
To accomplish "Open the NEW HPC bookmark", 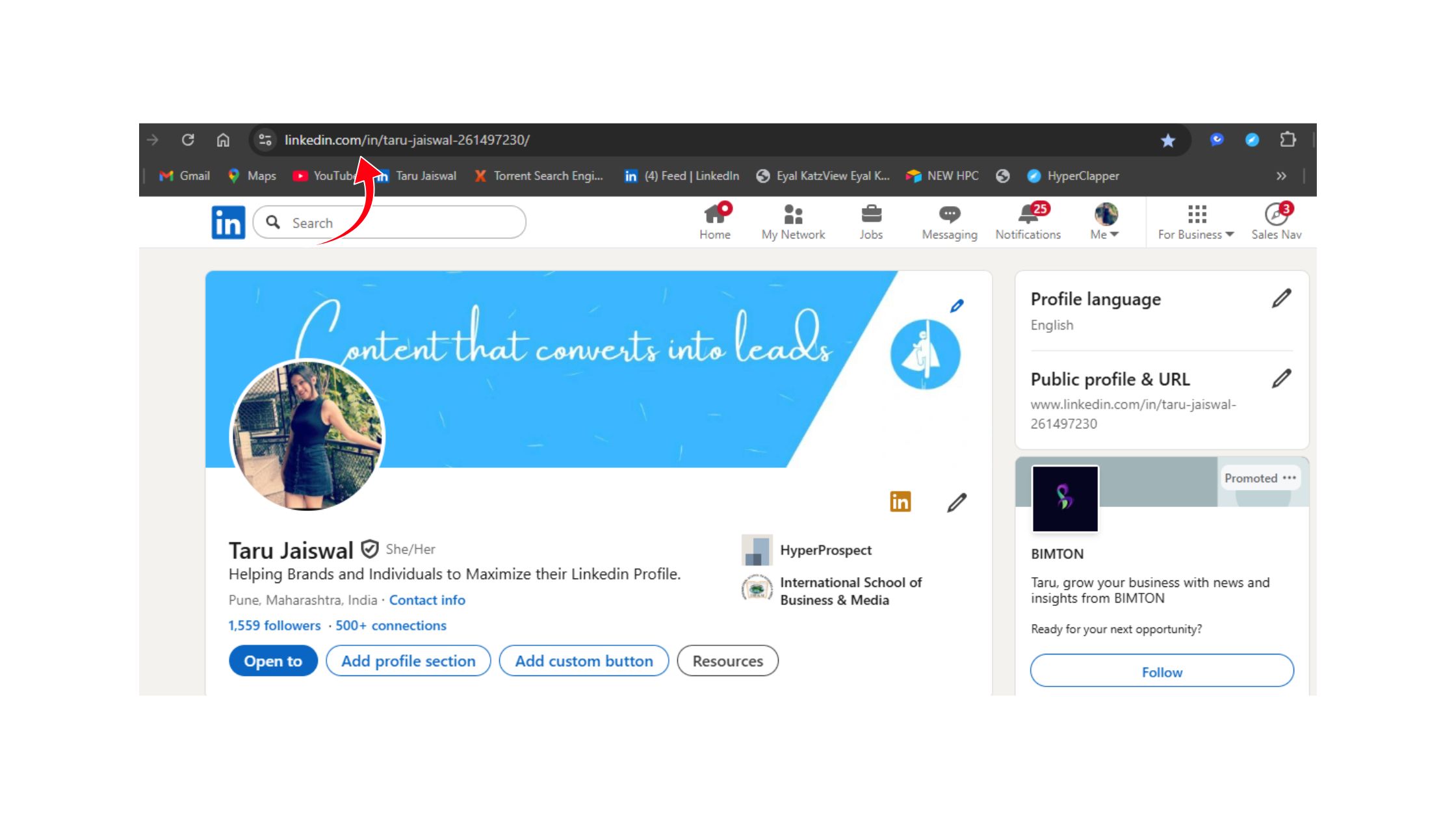I will click(x=942, y=176).
